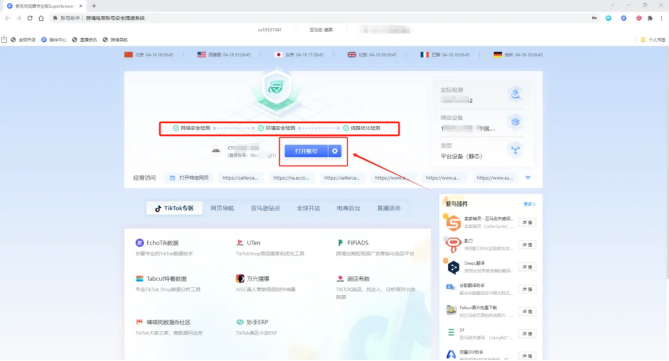Click the Tabcut data tool icon
Screen dimensions: 669x361
140,279
